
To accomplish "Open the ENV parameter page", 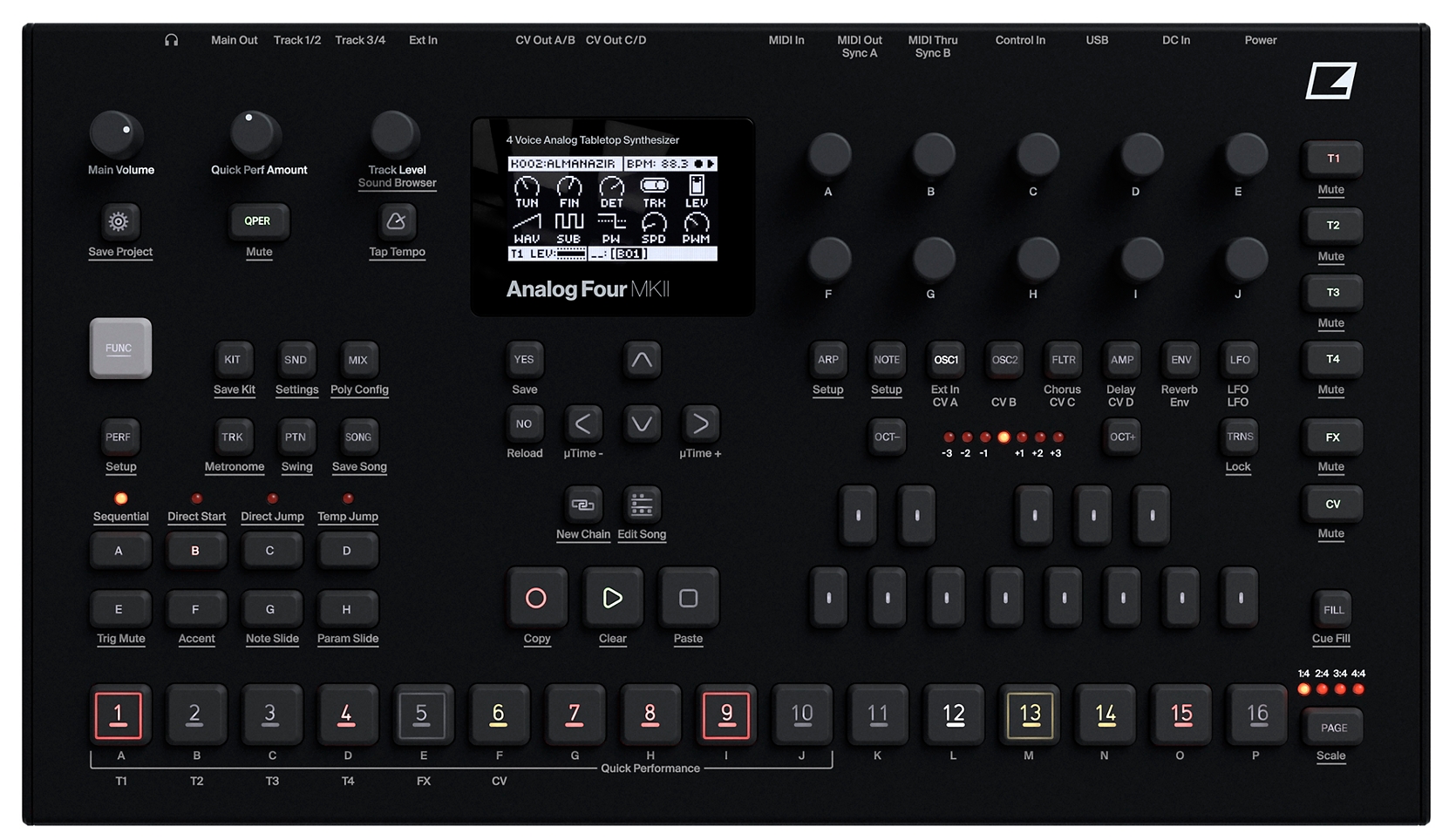I will click(x=1180, y=359).
